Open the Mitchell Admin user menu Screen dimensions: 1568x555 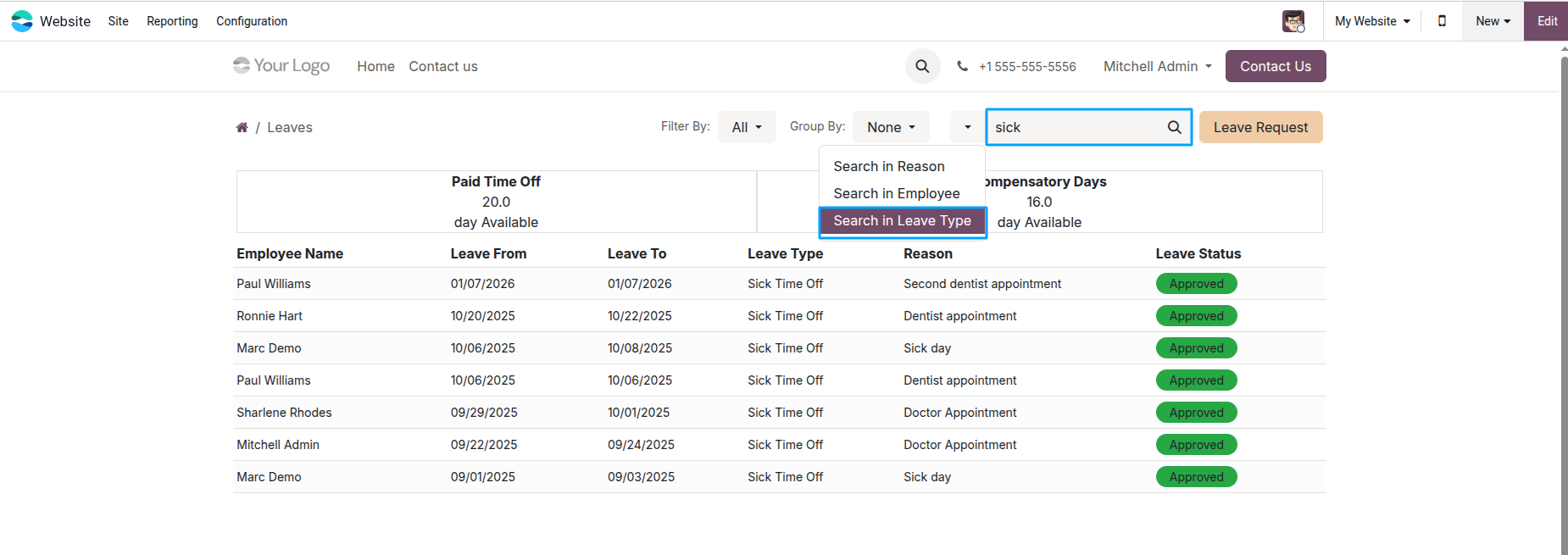point(1158,66)
